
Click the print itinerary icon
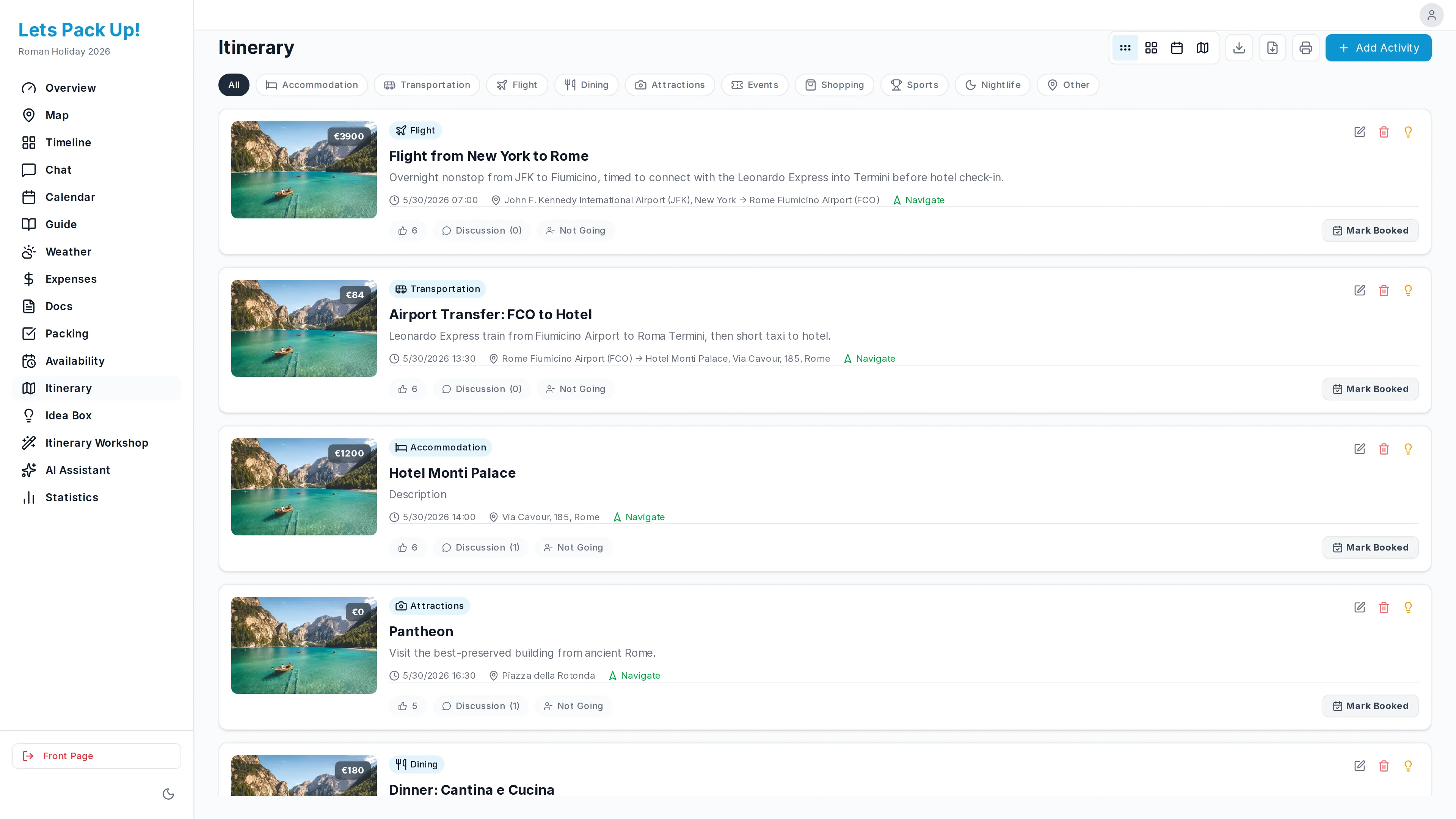(1305, 48)
